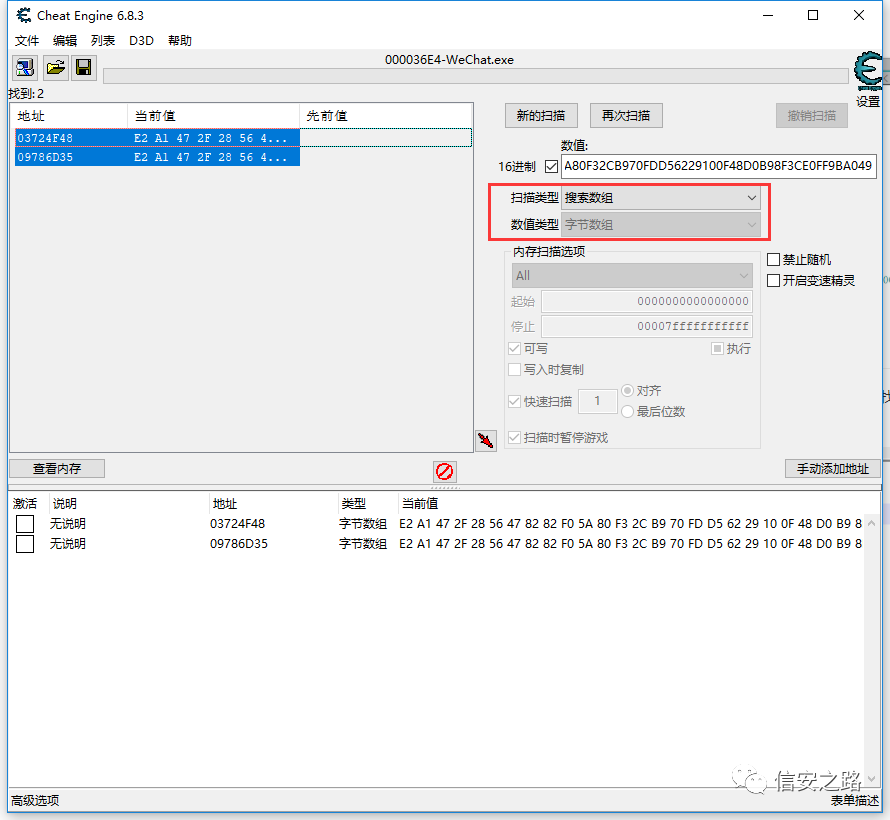Click 000036E4-WeChat.exe process label
Image resolution: width=890 pixels, height=820 pixels.
[449, 60]
